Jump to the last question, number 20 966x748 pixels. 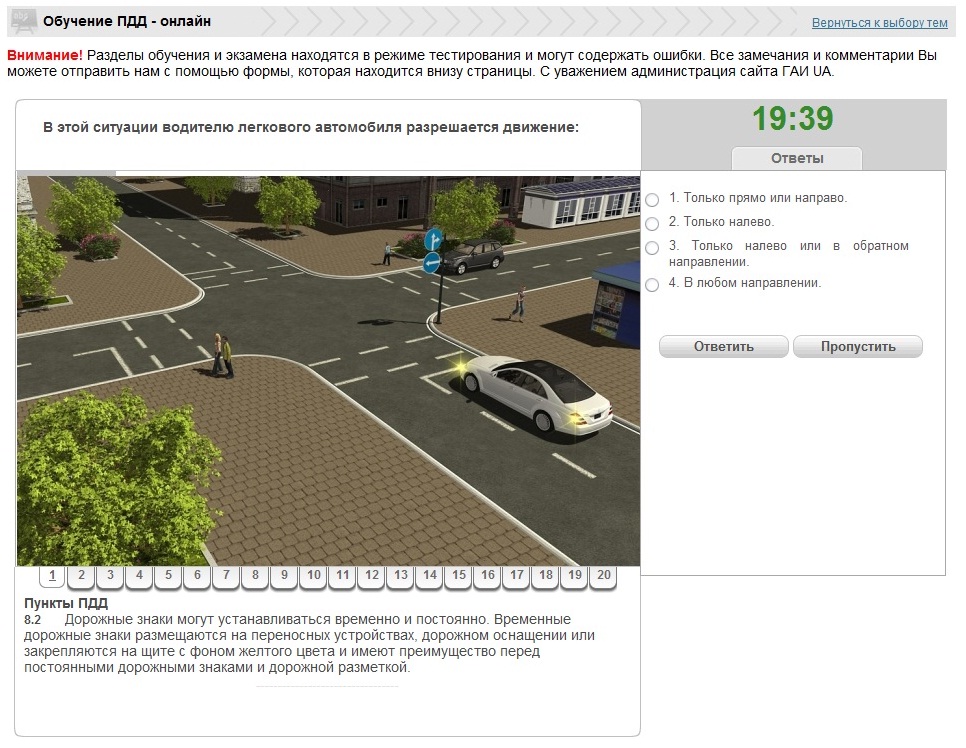[603, 576]
